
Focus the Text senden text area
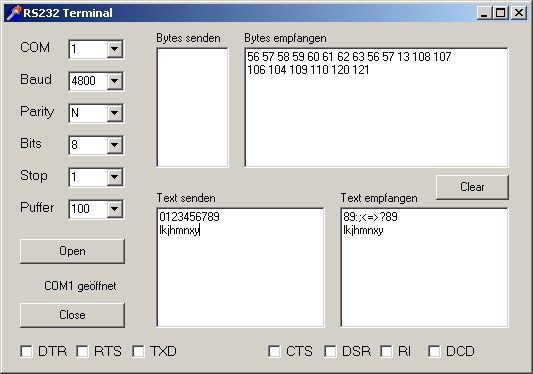click(x=240, y=268)
